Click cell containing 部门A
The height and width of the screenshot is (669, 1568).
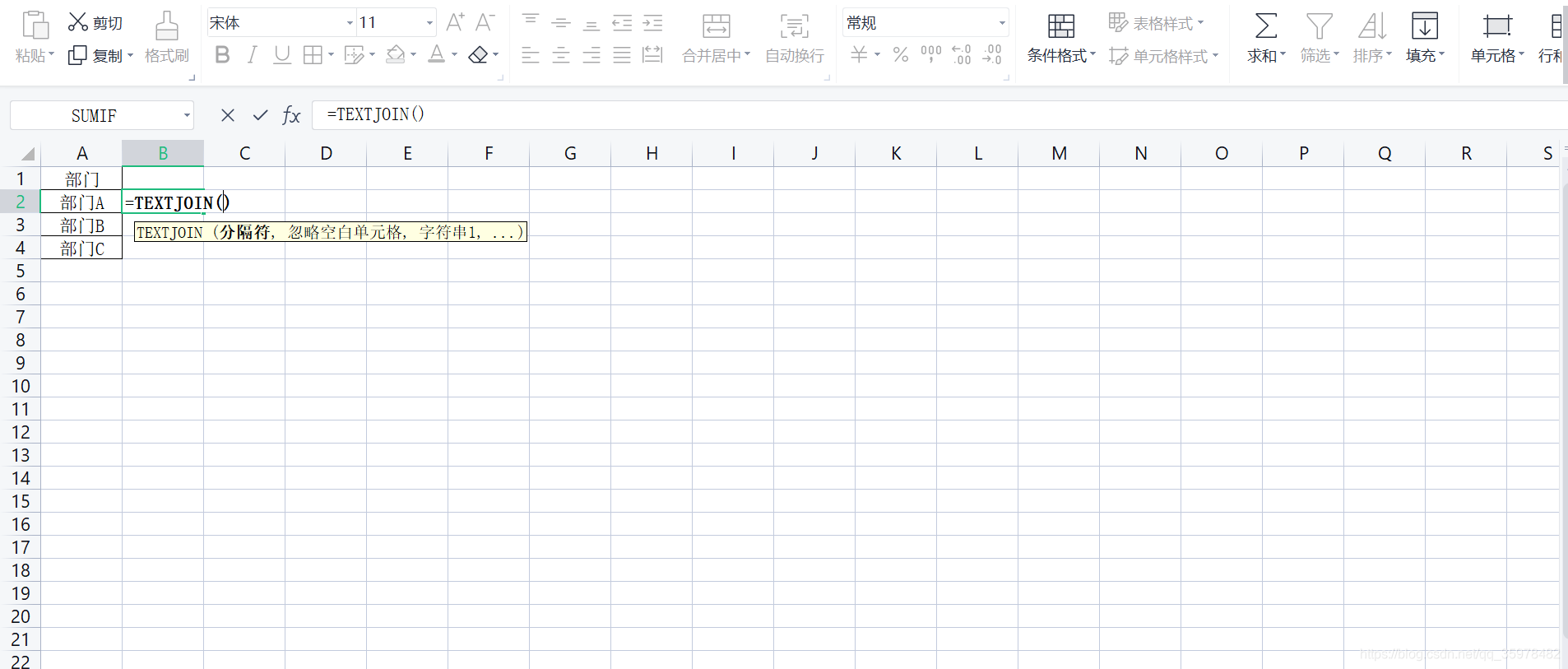pos(81,202)
